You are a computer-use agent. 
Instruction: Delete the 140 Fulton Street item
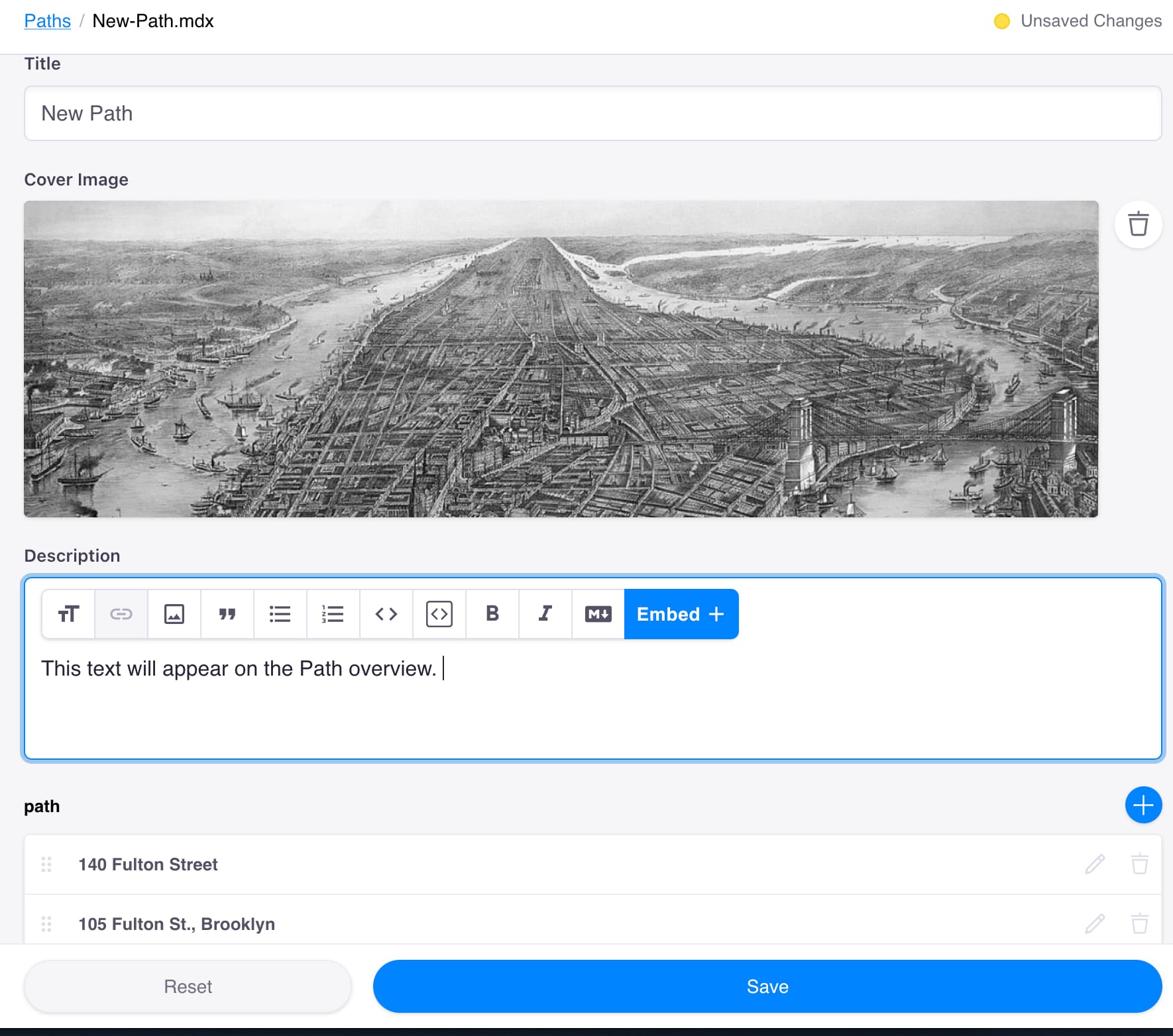[x=1140, y=864]
